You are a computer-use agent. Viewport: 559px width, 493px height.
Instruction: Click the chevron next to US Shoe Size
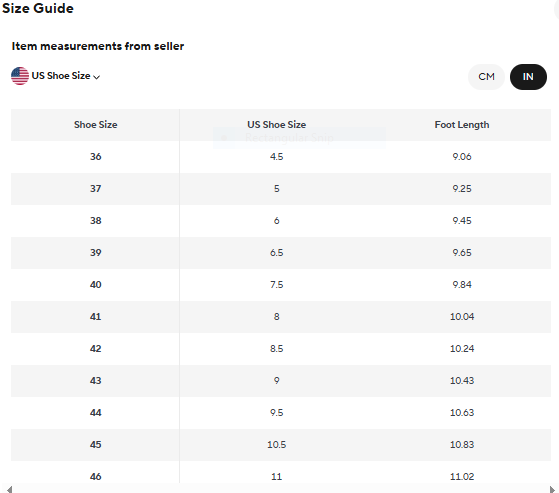pos(97,77)
